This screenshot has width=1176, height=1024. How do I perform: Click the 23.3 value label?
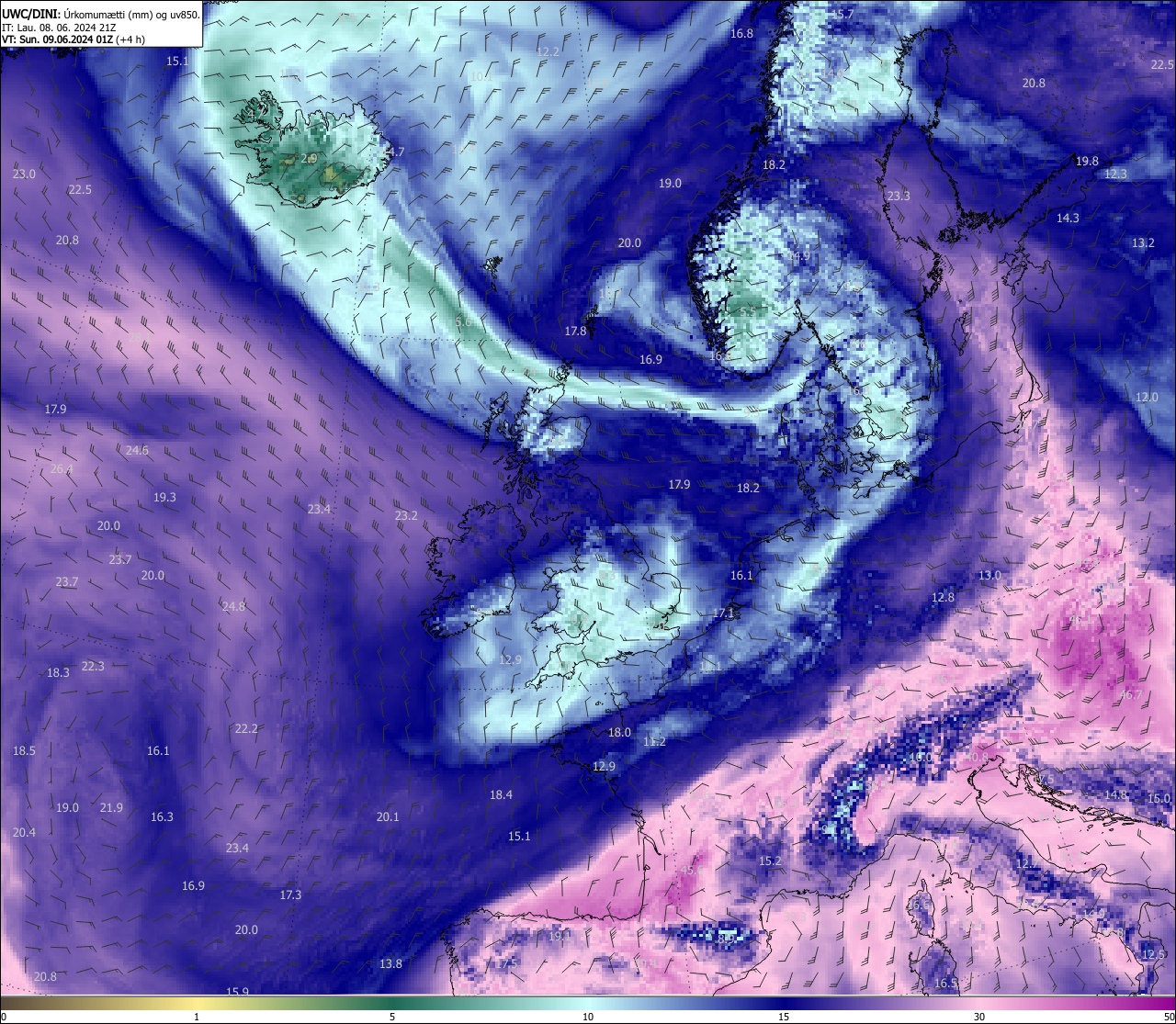pyautogui.click(x=899, y=196)
